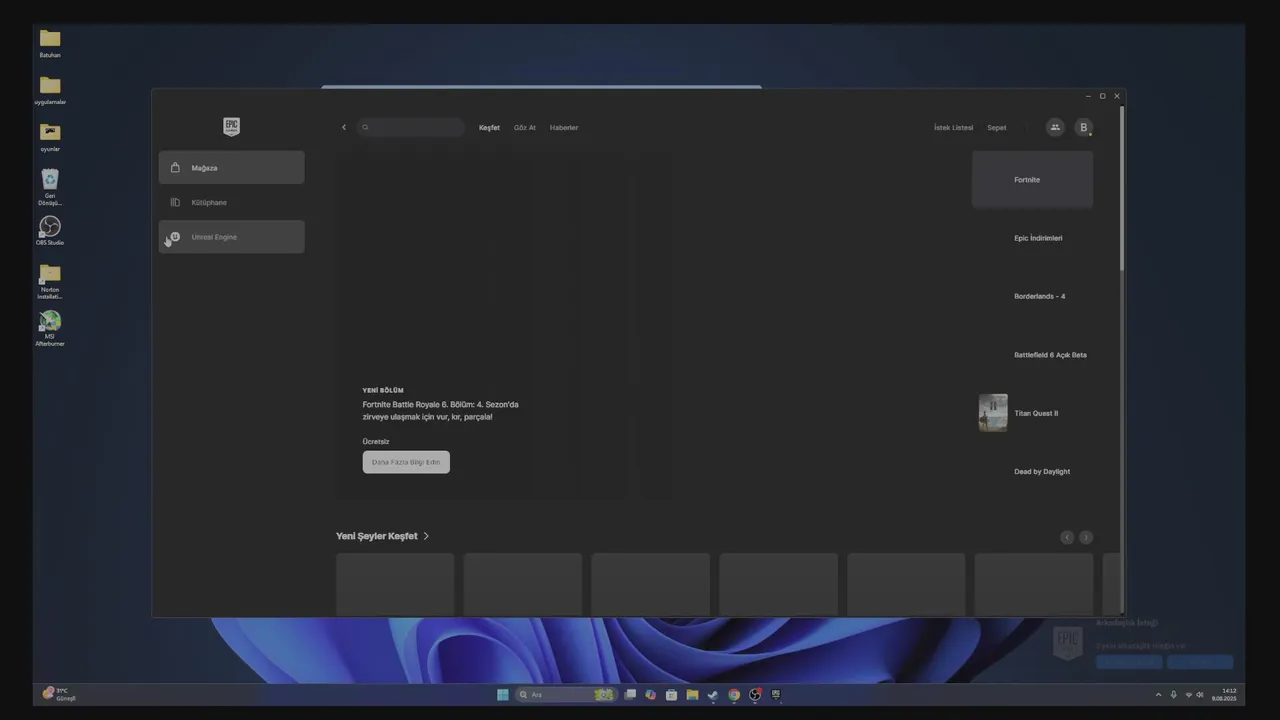The height and width of the screenshot is (720, 1280).
Task: Select Borderlands - 4 in featured list
Action: (x=1033, y=296)
